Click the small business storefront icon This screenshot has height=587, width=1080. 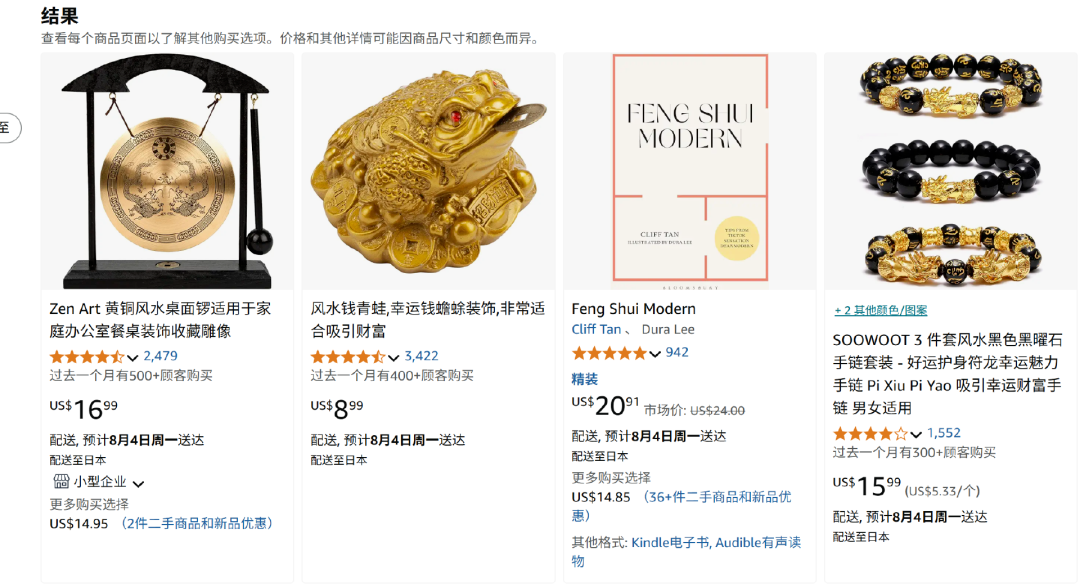pyautogui.click(x=61, y=482)
